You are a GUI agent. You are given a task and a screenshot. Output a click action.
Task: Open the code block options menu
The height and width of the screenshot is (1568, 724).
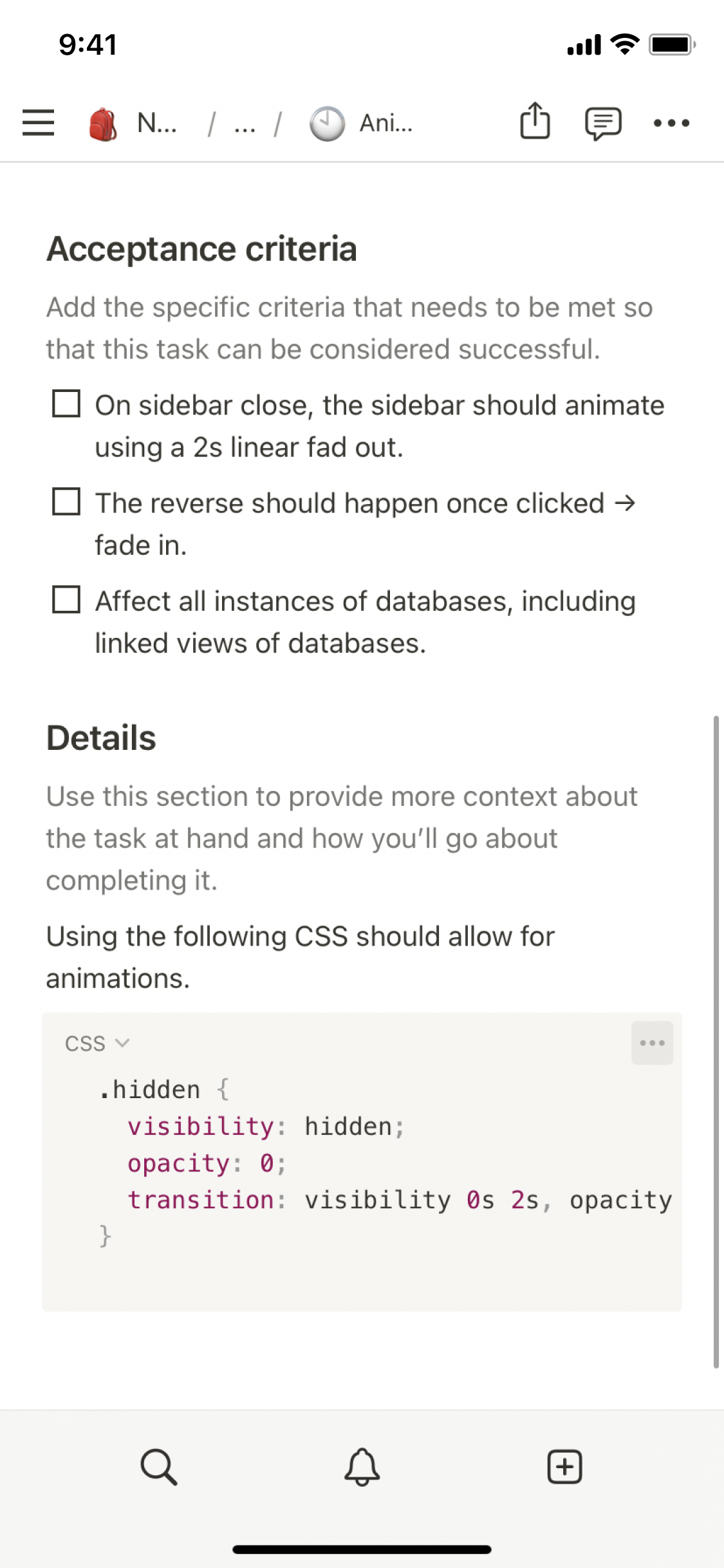coord(652,1043)
